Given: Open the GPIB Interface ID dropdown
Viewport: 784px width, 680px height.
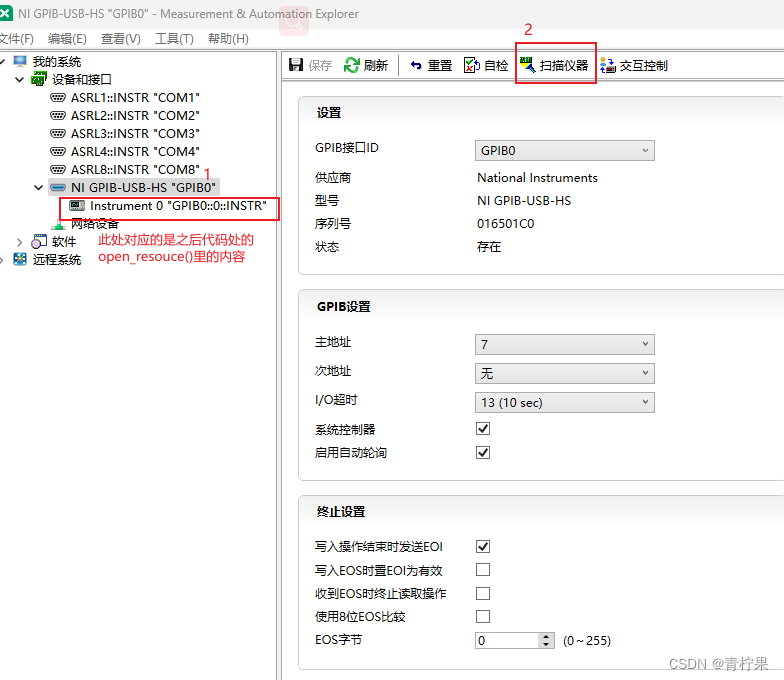Looking at the screenshot, I should (x=564, y=150).
